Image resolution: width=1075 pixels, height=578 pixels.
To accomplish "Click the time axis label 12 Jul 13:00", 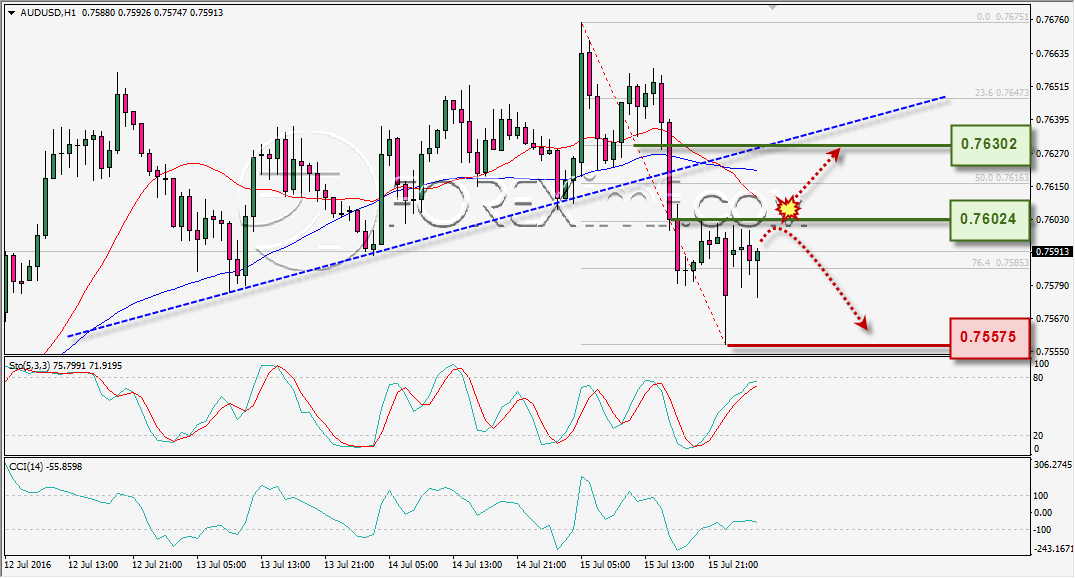I will pos(93,565).
